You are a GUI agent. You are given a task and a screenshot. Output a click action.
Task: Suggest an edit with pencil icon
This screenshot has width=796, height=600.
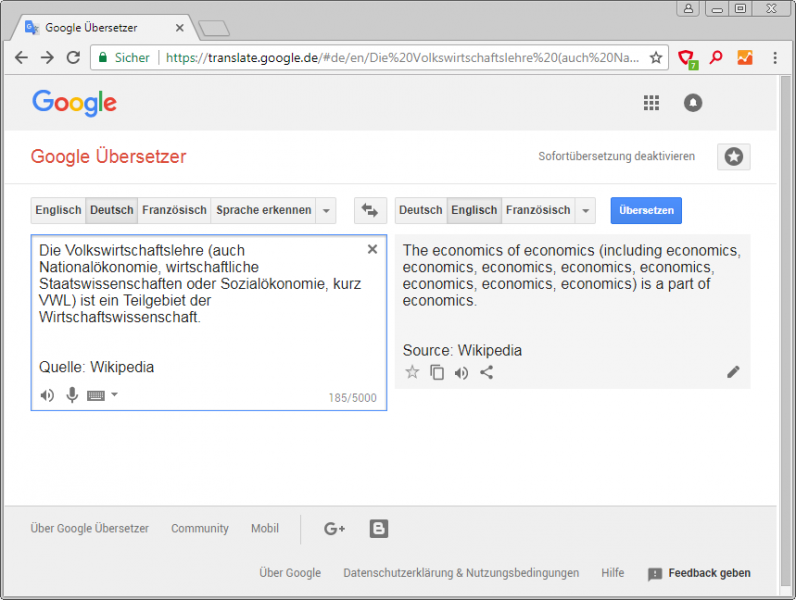click(x=733, y=372)
